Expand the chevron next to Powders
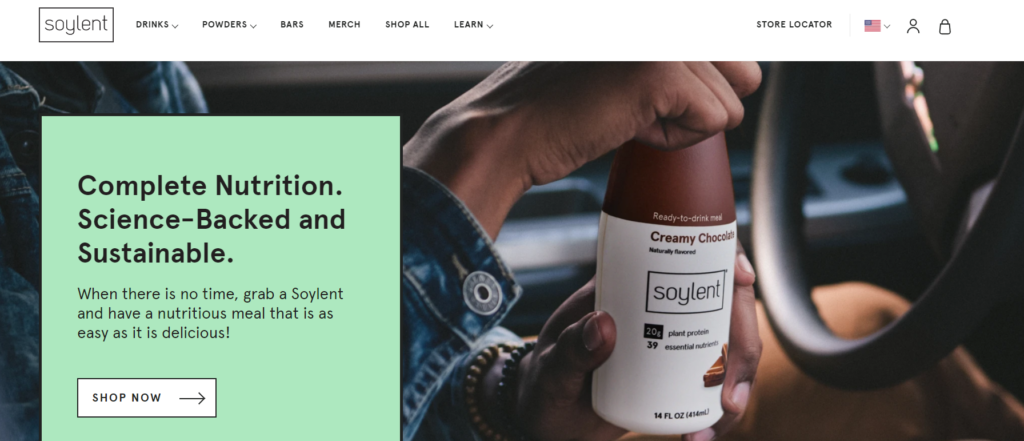The height and width of the screenshot is (441, 1024). point(253,26)
